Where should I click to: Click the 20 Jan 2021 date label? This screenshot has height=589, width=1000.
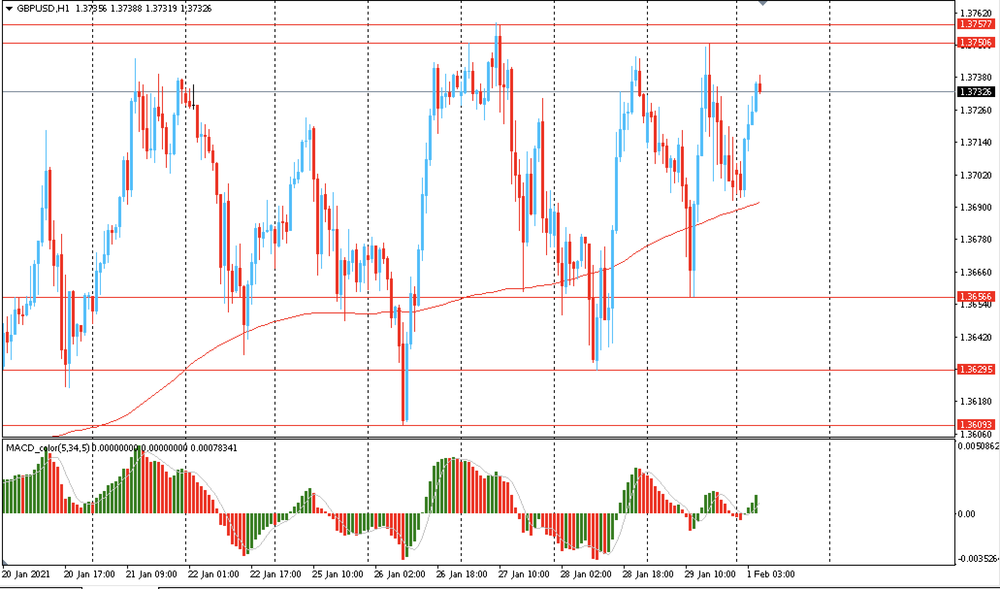coord(27,575)
